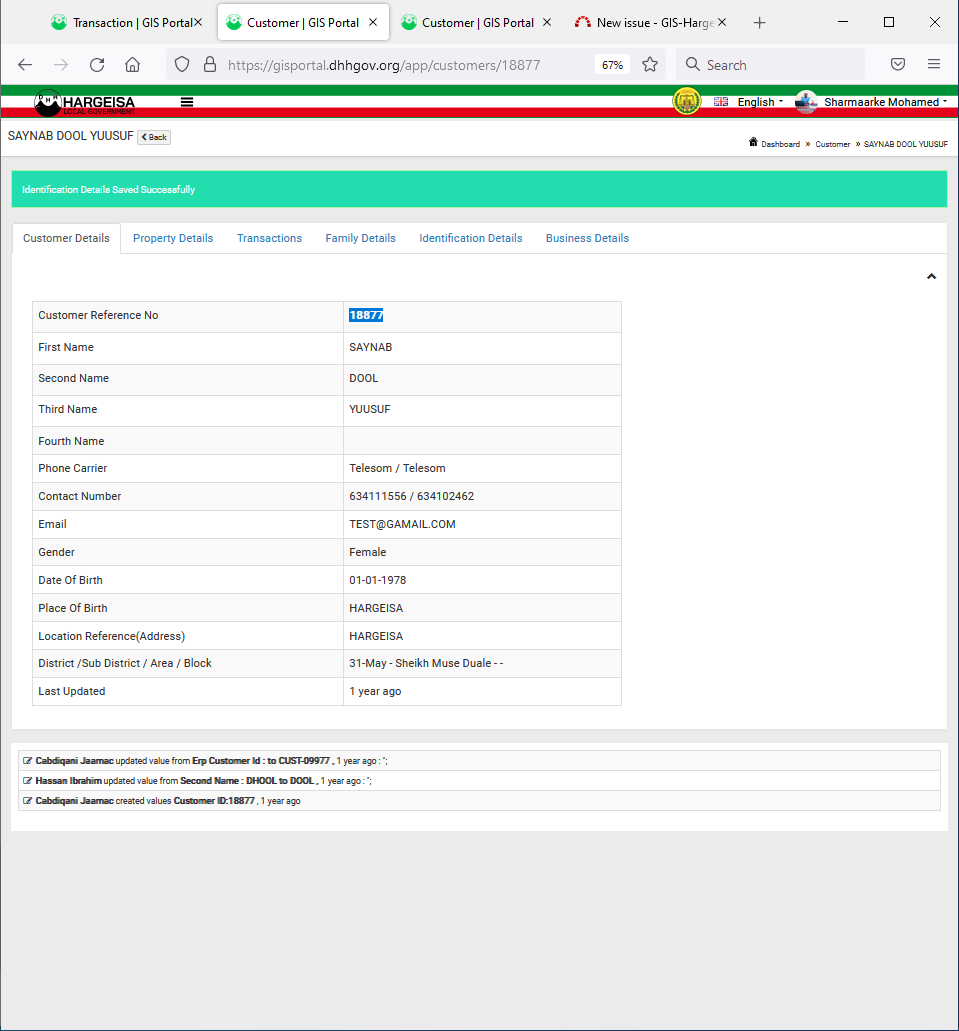The width and height of the screenshot is (959, 1031).
Task: Click the Last Updated value 1 year ago
Action: point(375,691)
